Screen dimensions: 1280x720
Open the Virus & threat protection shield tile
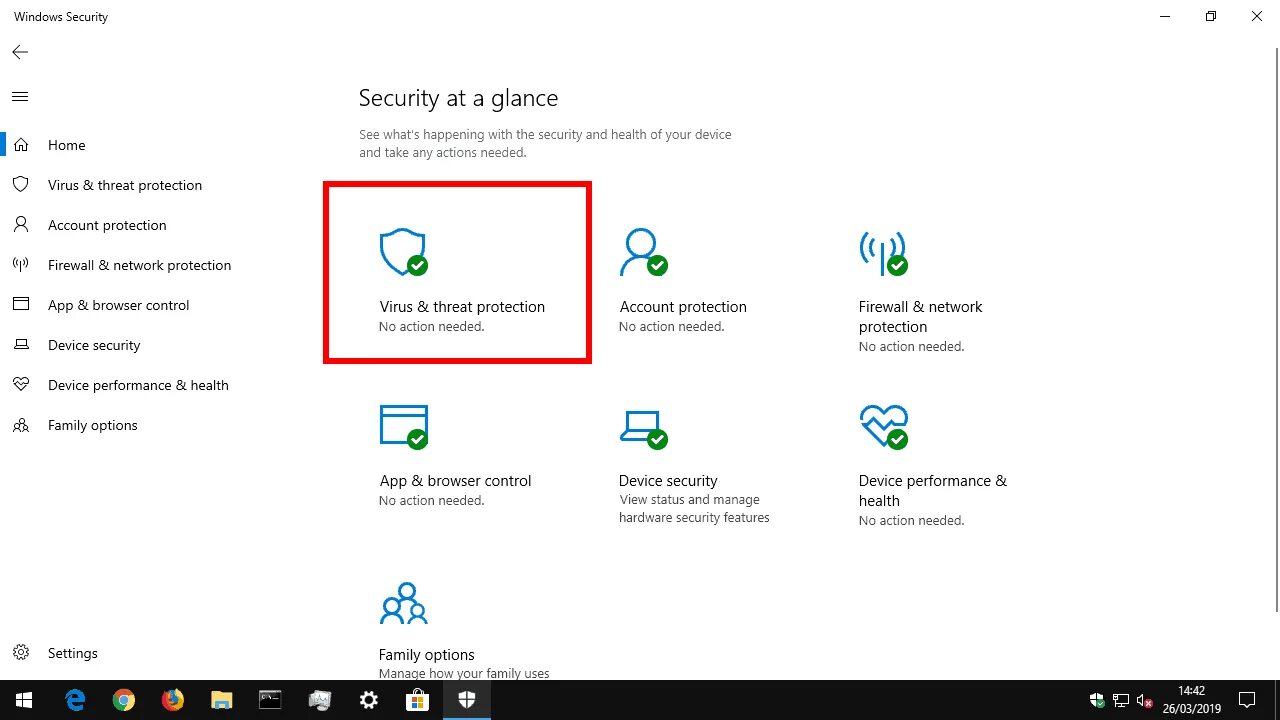point(458,272)
